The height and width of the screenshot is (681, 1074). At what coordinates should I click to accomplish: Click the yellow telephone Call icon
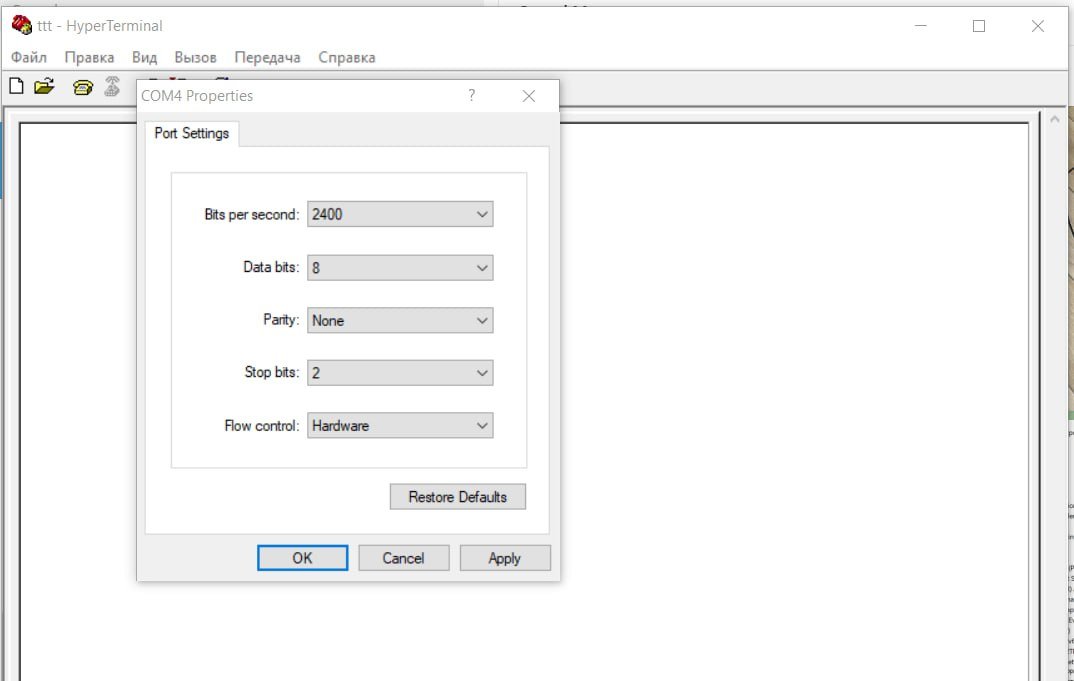(x=83, y=87)
